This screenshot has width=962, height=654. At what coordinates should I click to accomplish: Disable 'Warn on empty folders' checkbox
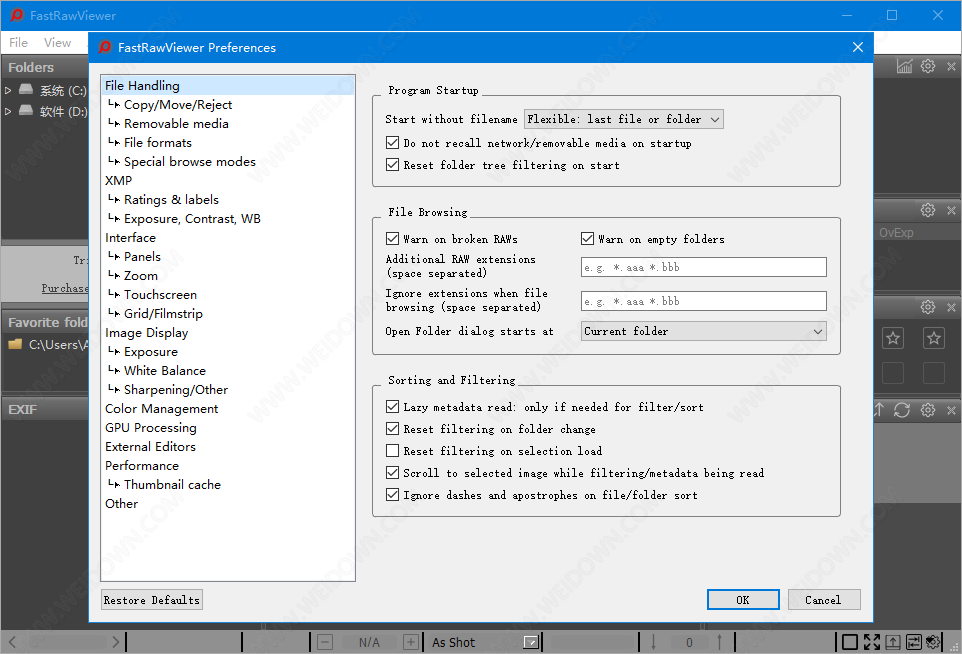587,239
